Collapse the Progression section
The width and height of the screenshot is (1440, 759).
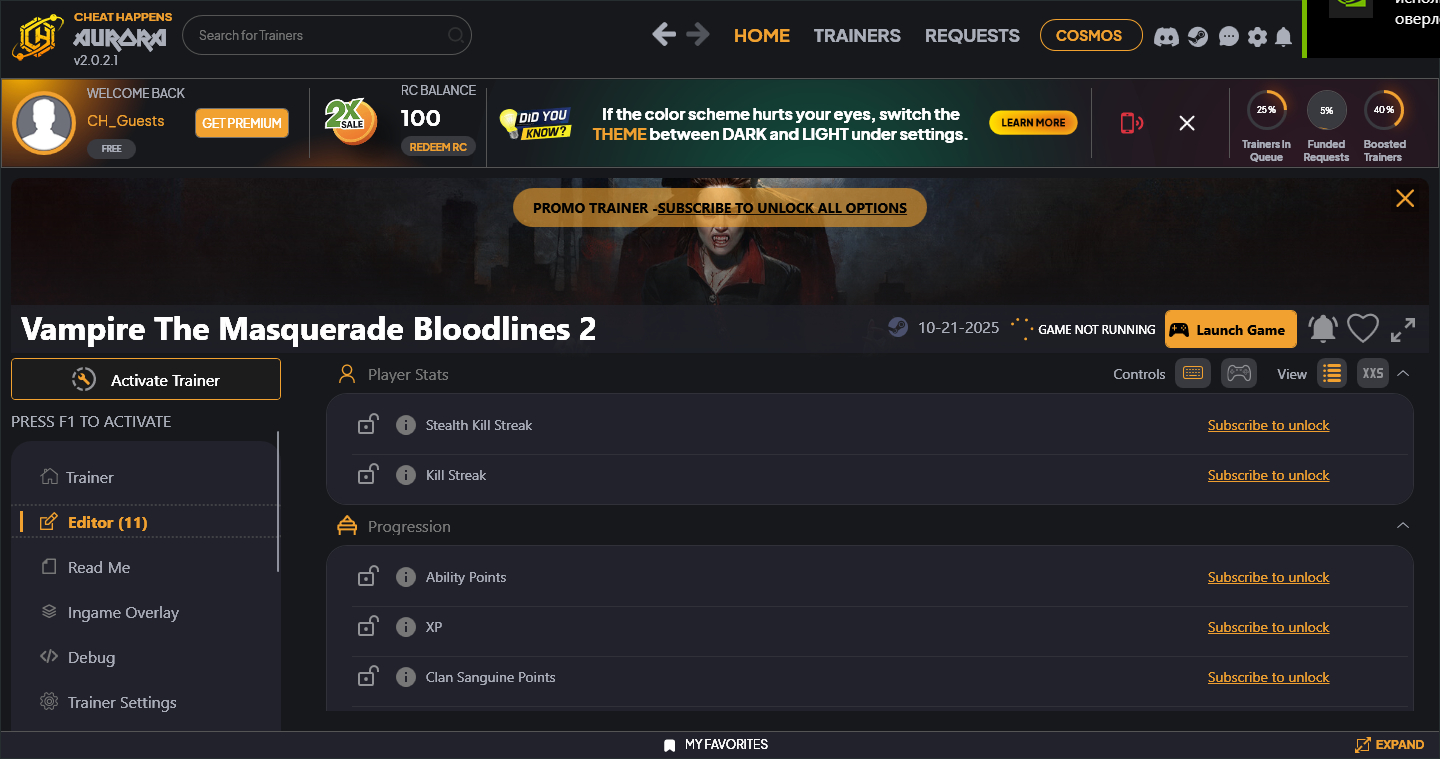tap(1403, 526)
